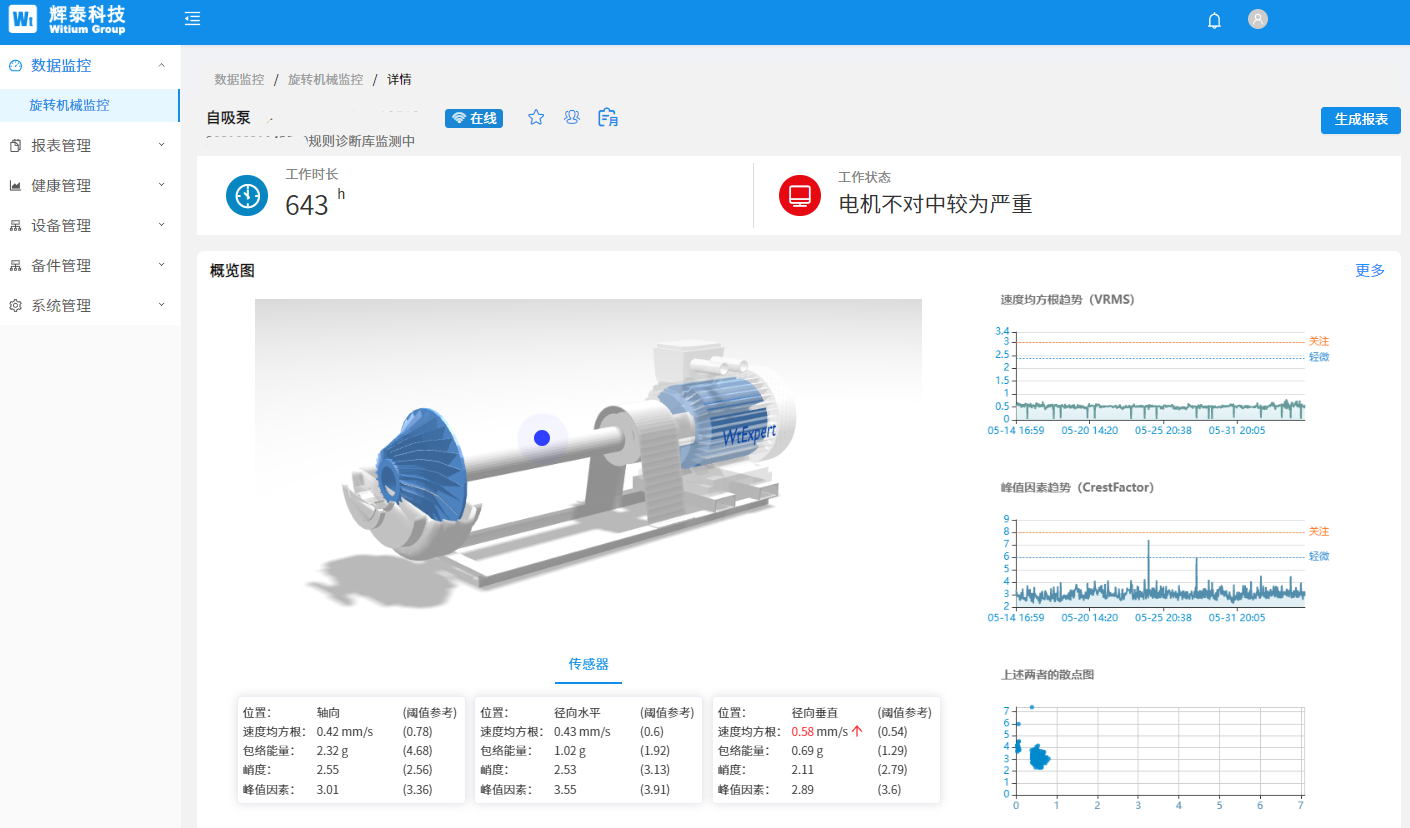
Task: Open the 更多 link in overview
Action: click(1369, 271)
